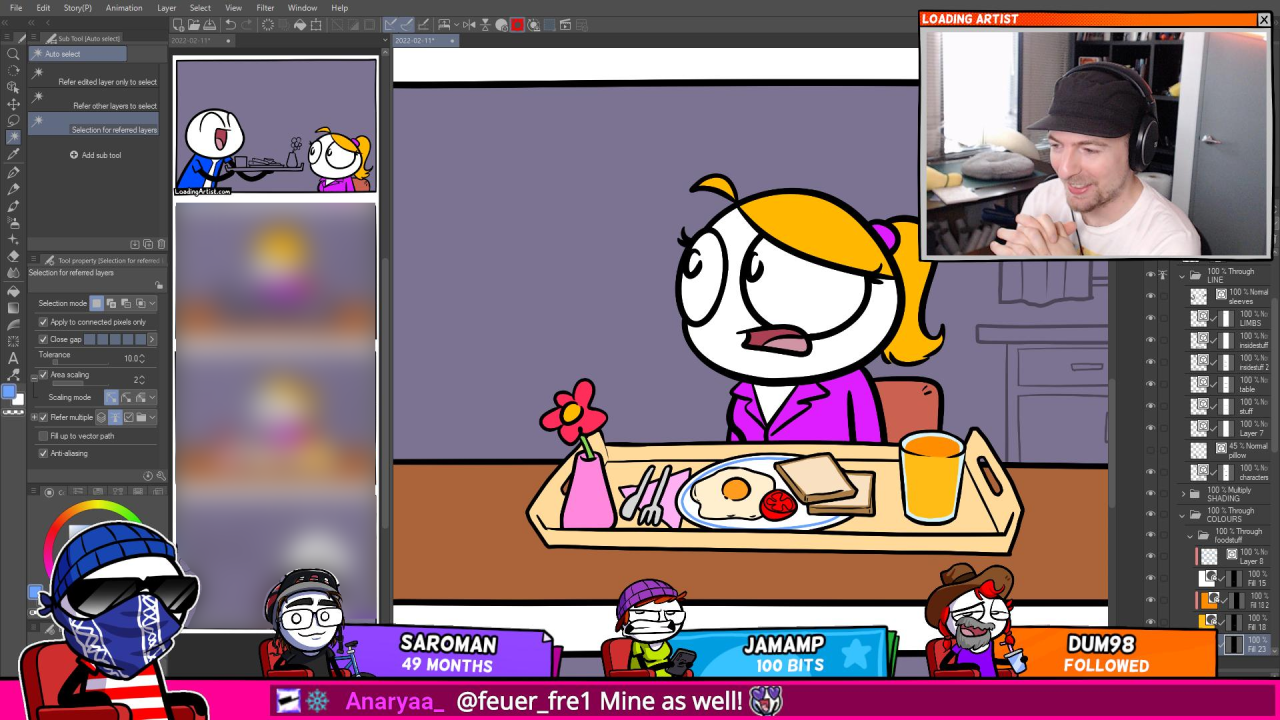Screen dimensions: 1280x720
Task: Select the Eyedropper tool
Action: (x=13, y=155)
